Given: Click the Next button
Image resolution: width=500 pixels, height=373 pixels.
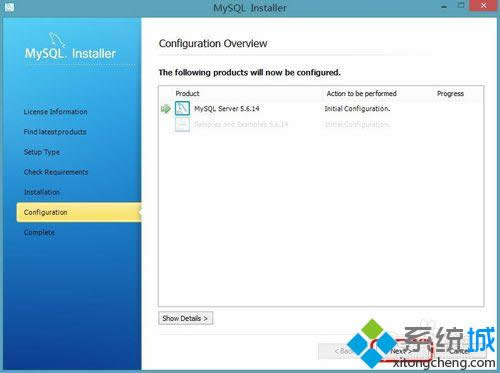Looking at the screenshot, I should pyautogui.click(x=402, y=351).
